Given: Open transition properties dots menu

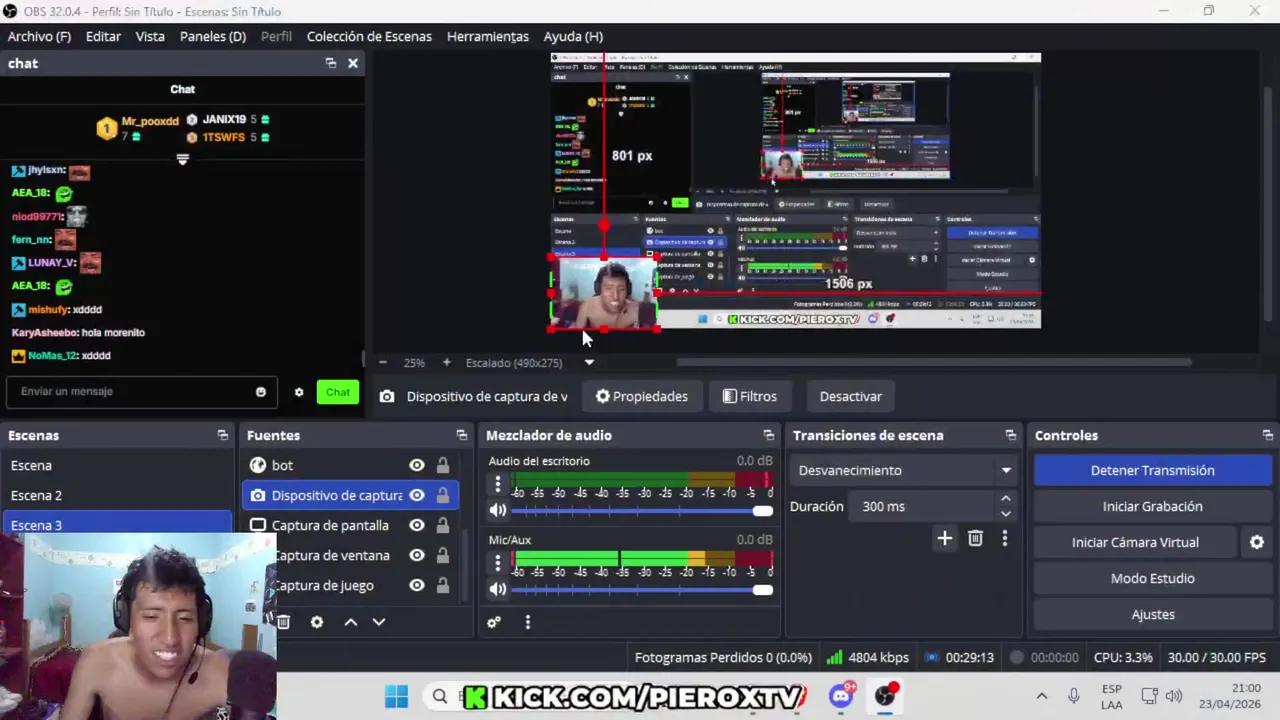Looking at the screenshot, I should [x=1005, y=539].
